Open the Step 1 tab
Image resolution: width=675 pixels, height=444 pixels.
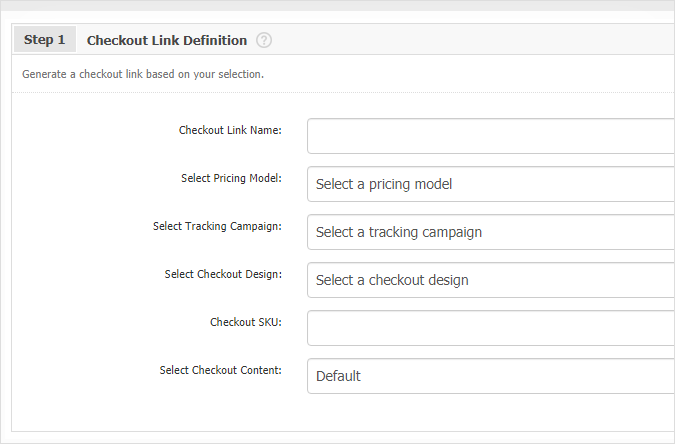(44, 40)
